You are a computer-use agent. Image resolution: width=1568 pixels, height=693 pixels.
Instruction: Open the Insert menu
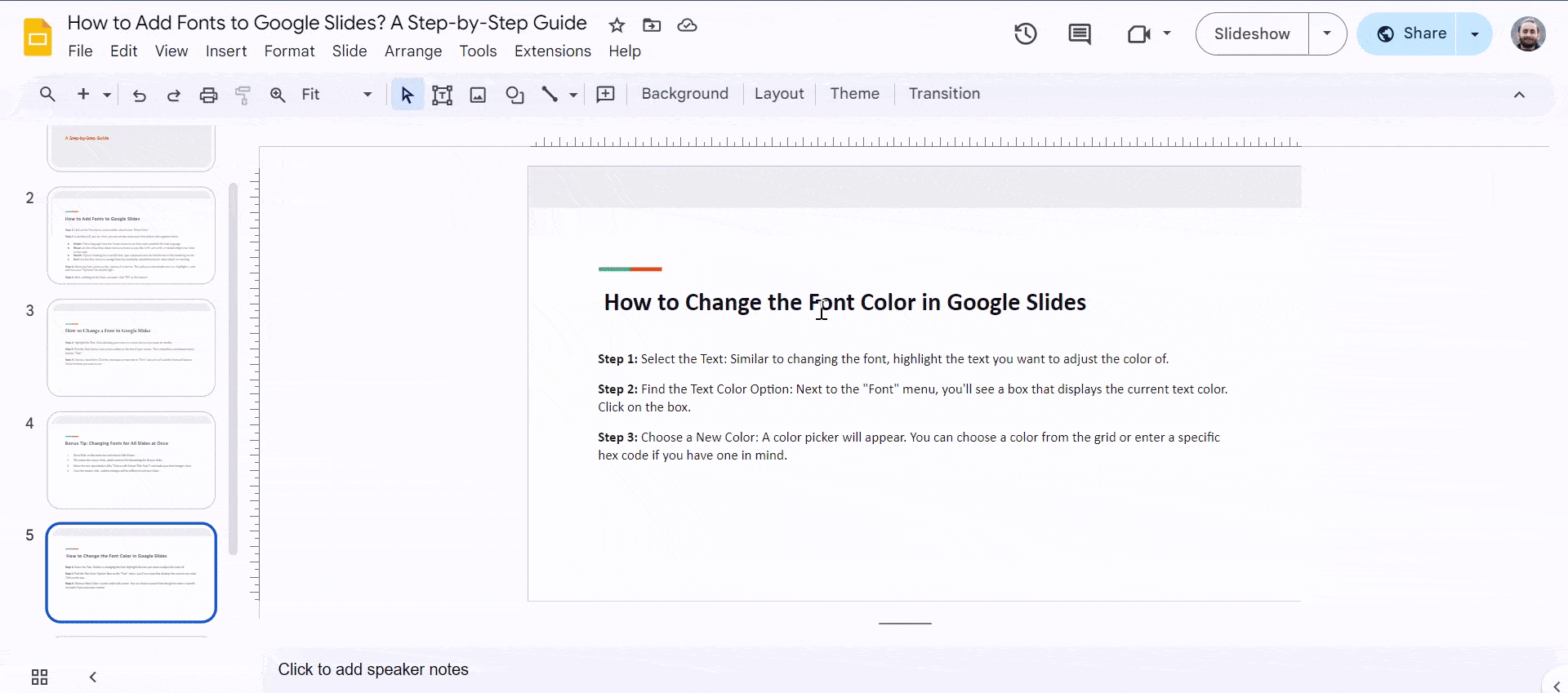tap(225, 51)
